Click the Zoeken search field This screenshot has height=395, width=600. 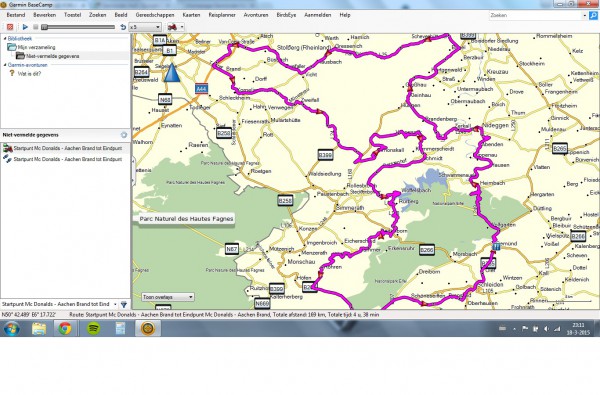(x=536, y=15)
